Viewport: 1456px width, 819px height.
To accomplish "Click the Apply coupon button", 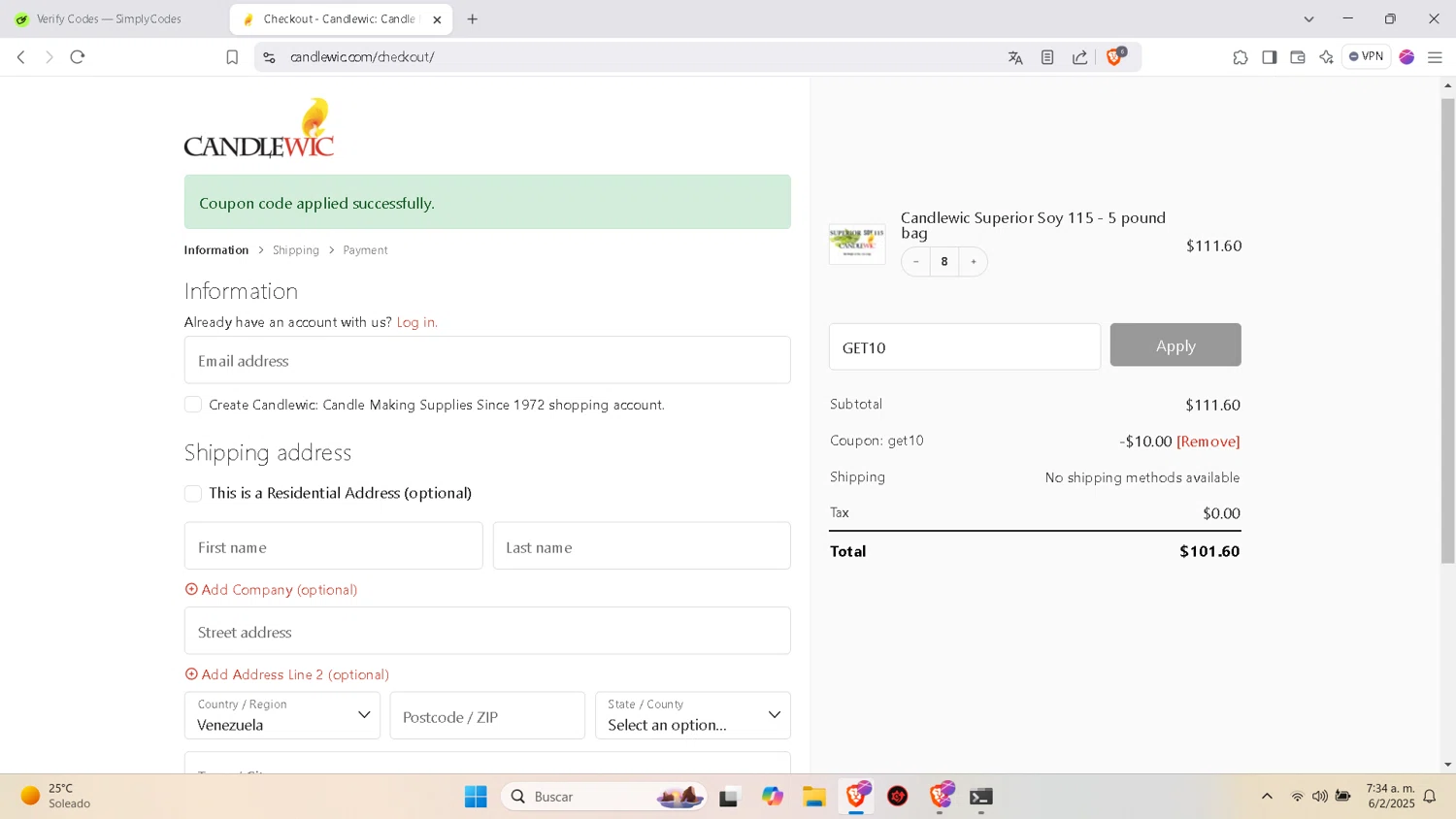I will pos(1175,345).
